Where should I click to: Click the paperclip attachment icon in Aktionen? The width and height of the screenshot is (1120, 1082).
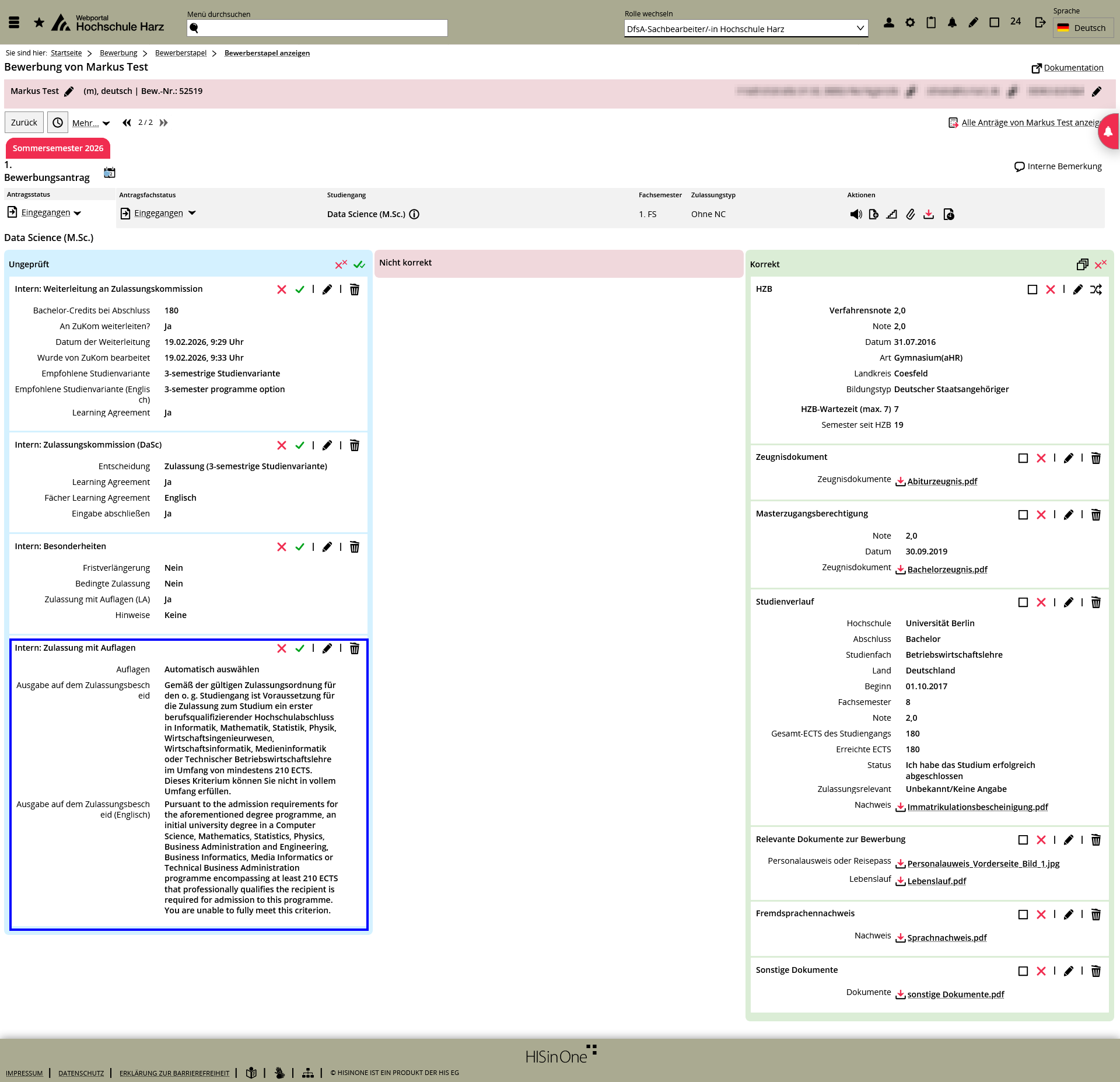(910, 214)
